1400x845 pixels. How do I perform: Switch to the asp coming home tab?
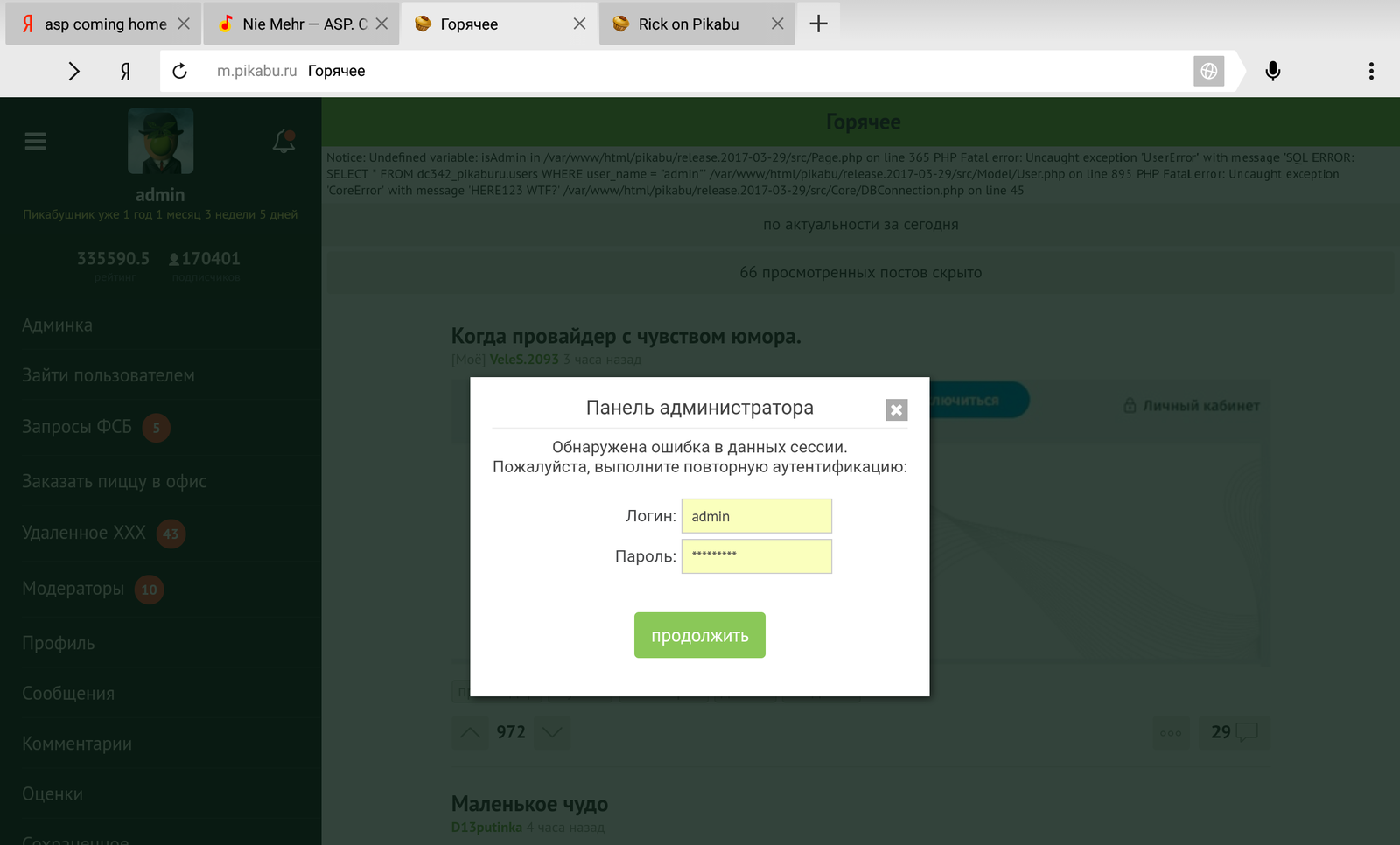[x=105, y=24]
